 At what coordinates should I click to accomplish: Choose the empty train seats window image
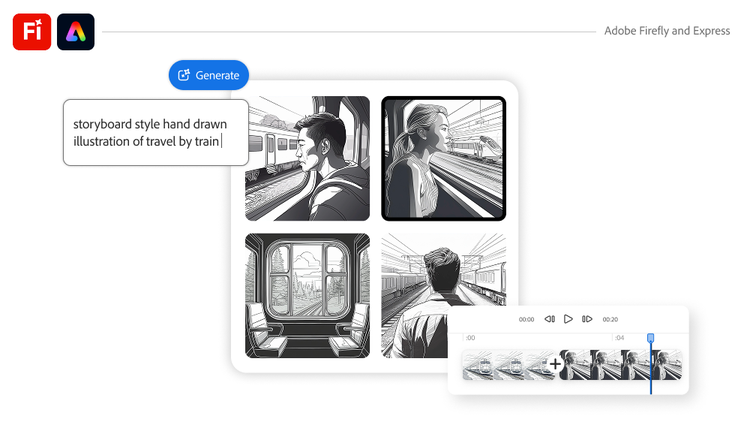[x=307, y=296]
